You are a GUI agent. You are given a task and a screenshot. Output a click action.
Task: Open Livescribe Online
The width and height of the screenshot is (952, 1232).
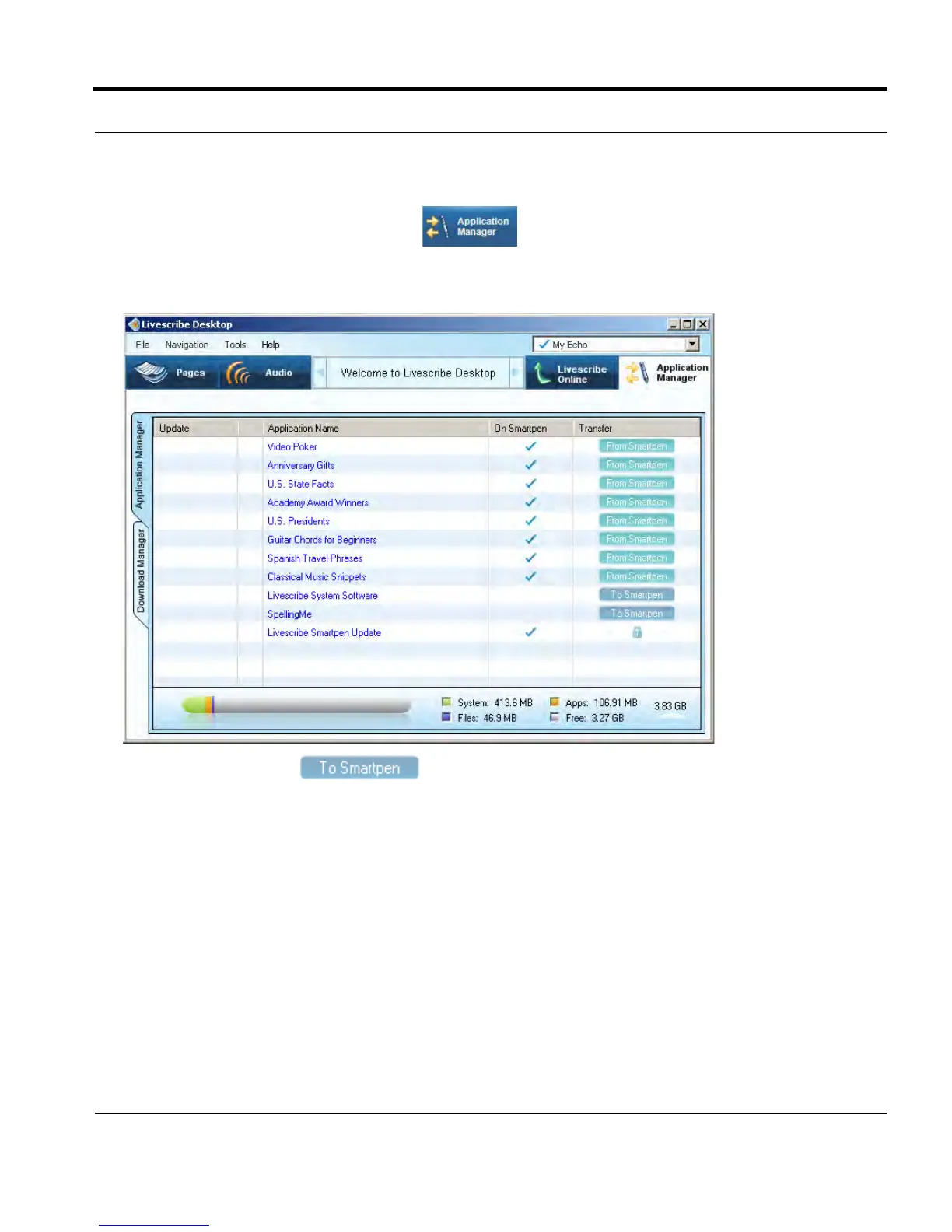(572, 373)
